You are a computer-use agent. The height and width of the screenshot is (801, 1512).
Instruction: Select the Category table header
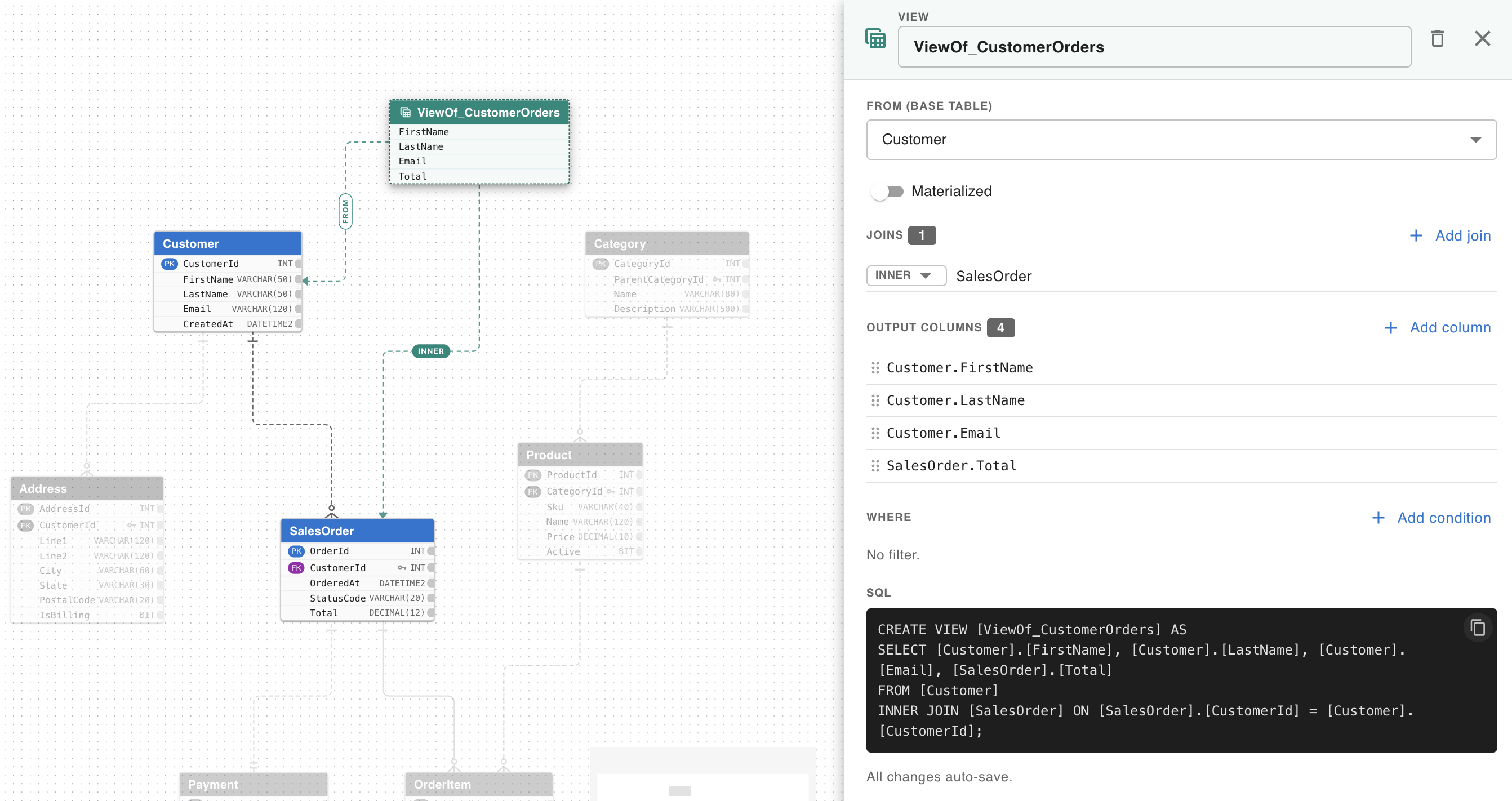(667, 243)
